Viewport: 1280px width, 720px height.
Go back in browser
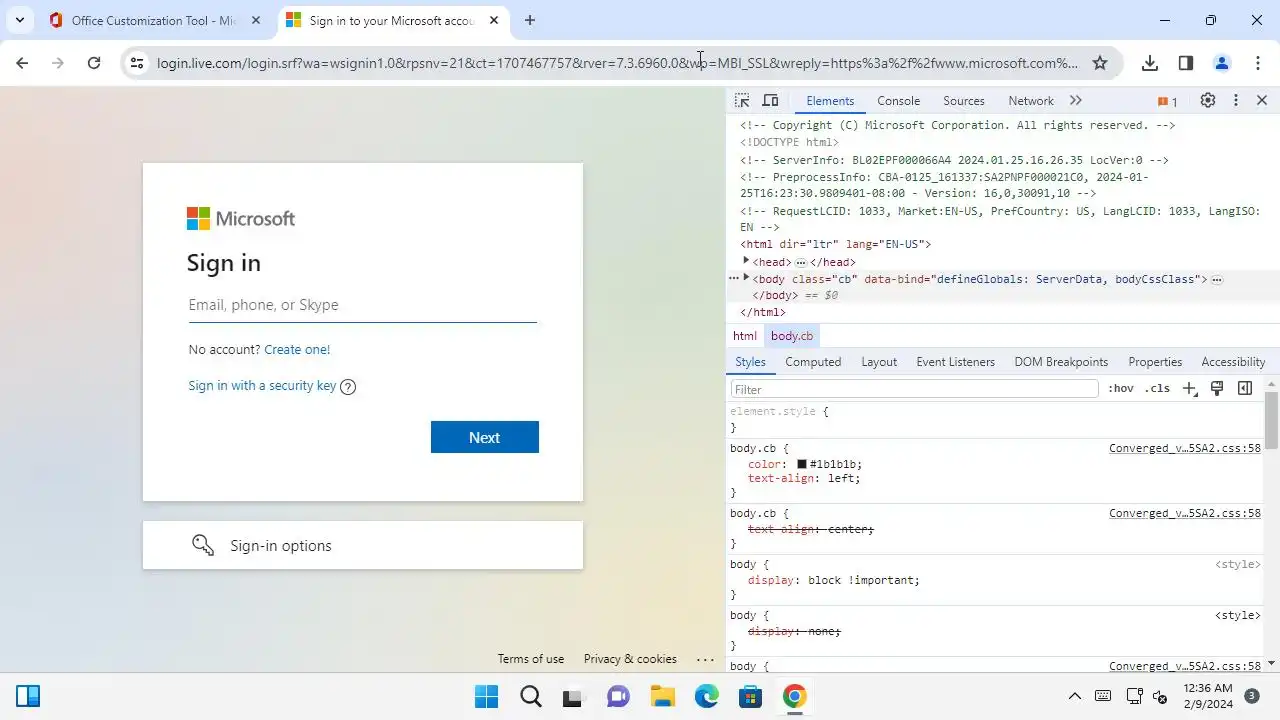point(22,63)
